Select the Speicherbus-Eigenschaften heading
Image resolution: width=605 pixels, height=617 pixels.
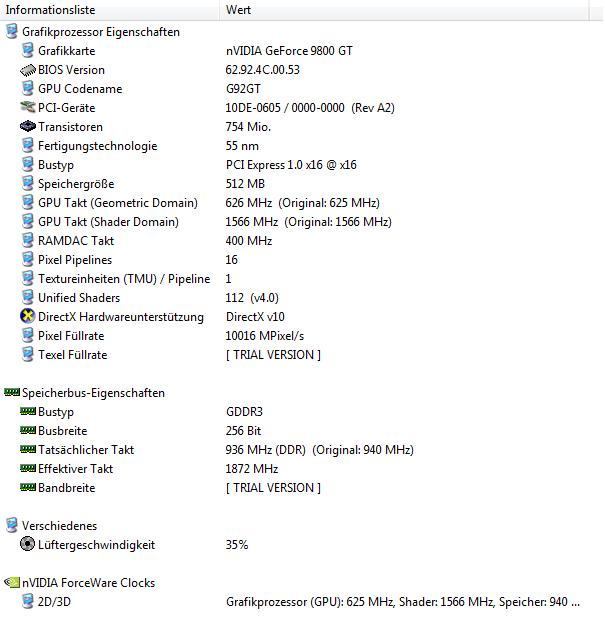tap(93, 393)
